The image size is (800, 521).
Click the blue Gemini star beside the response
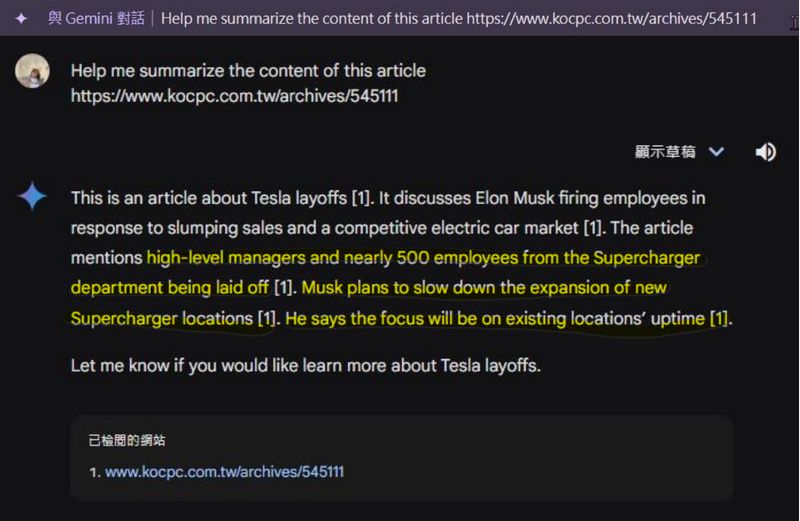point(32,196)
